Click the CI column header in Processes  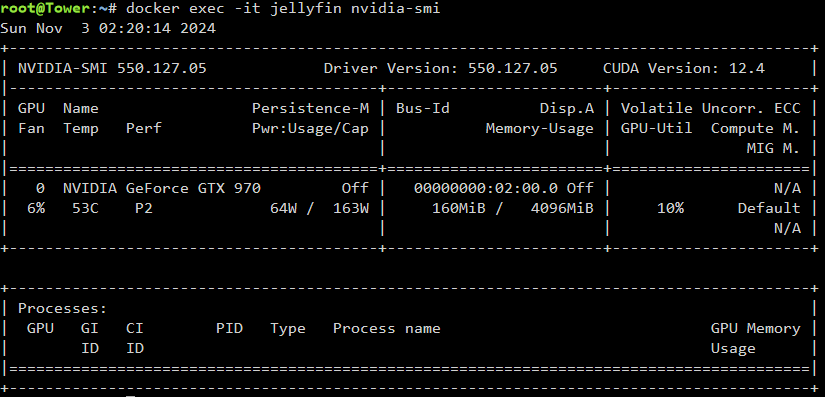pyautogui.click(x=135, y=329)
